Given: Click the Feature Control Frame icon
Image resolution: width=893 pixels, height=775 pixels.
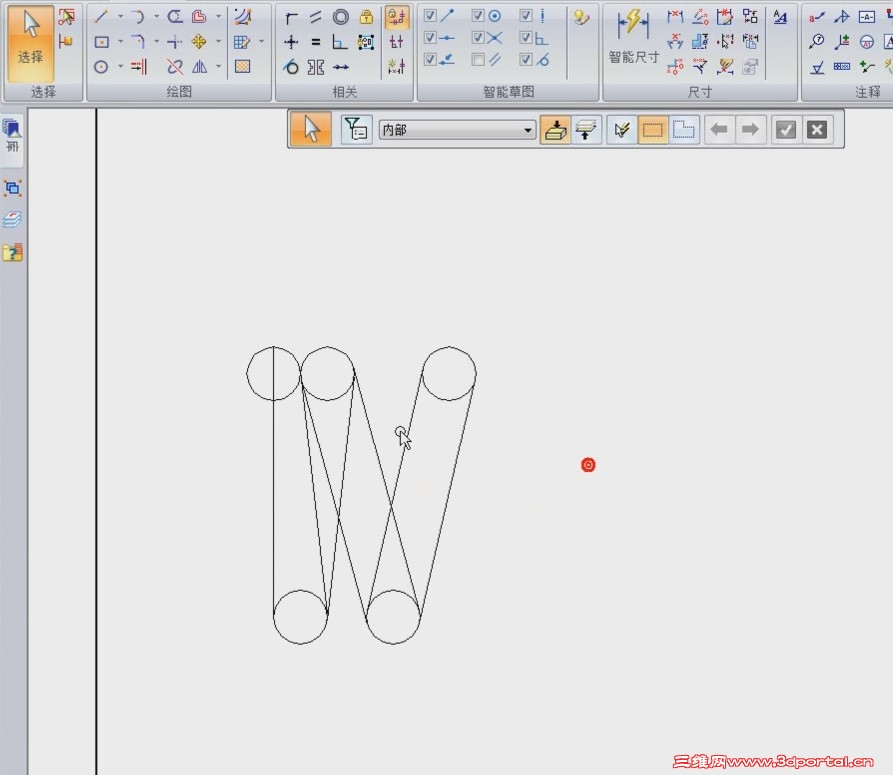Looking at the screenshot, I should tap(842, 67).
